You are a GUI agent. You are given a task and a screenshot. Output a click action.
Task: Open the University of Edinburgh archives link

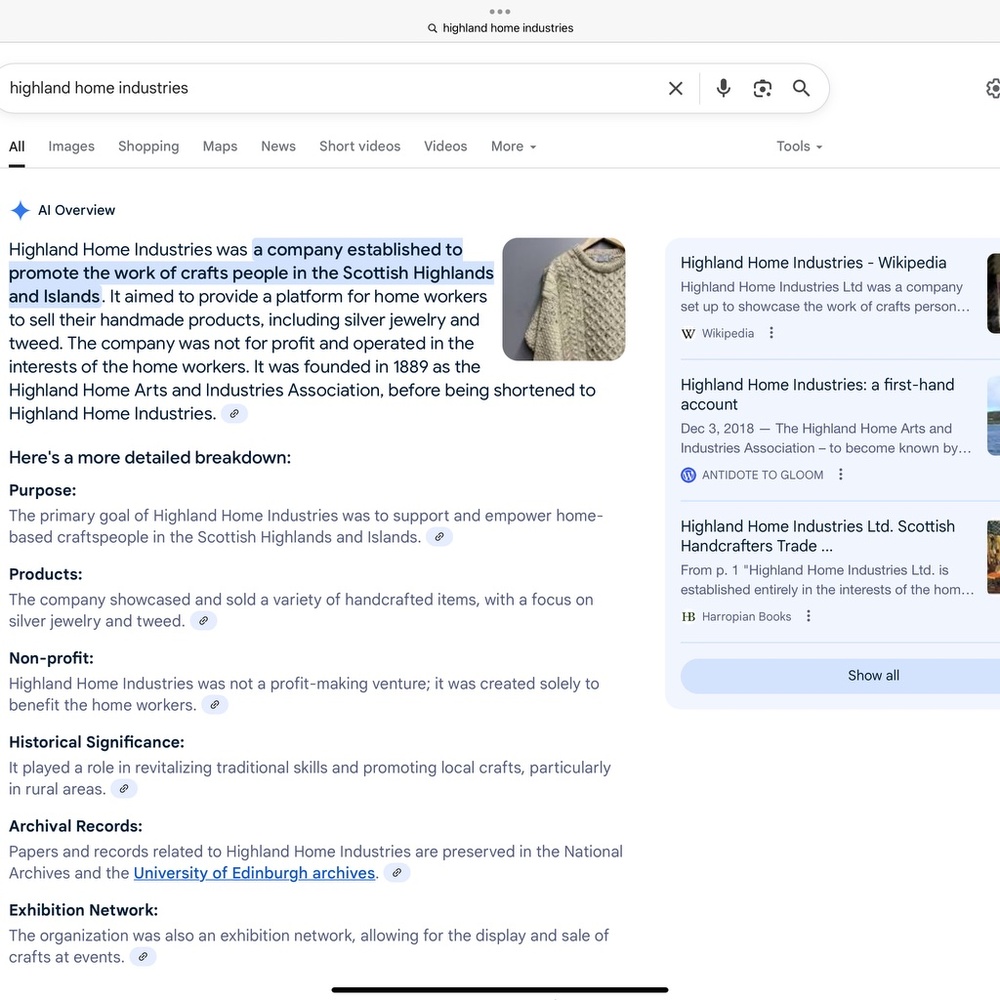pos(254,873)
